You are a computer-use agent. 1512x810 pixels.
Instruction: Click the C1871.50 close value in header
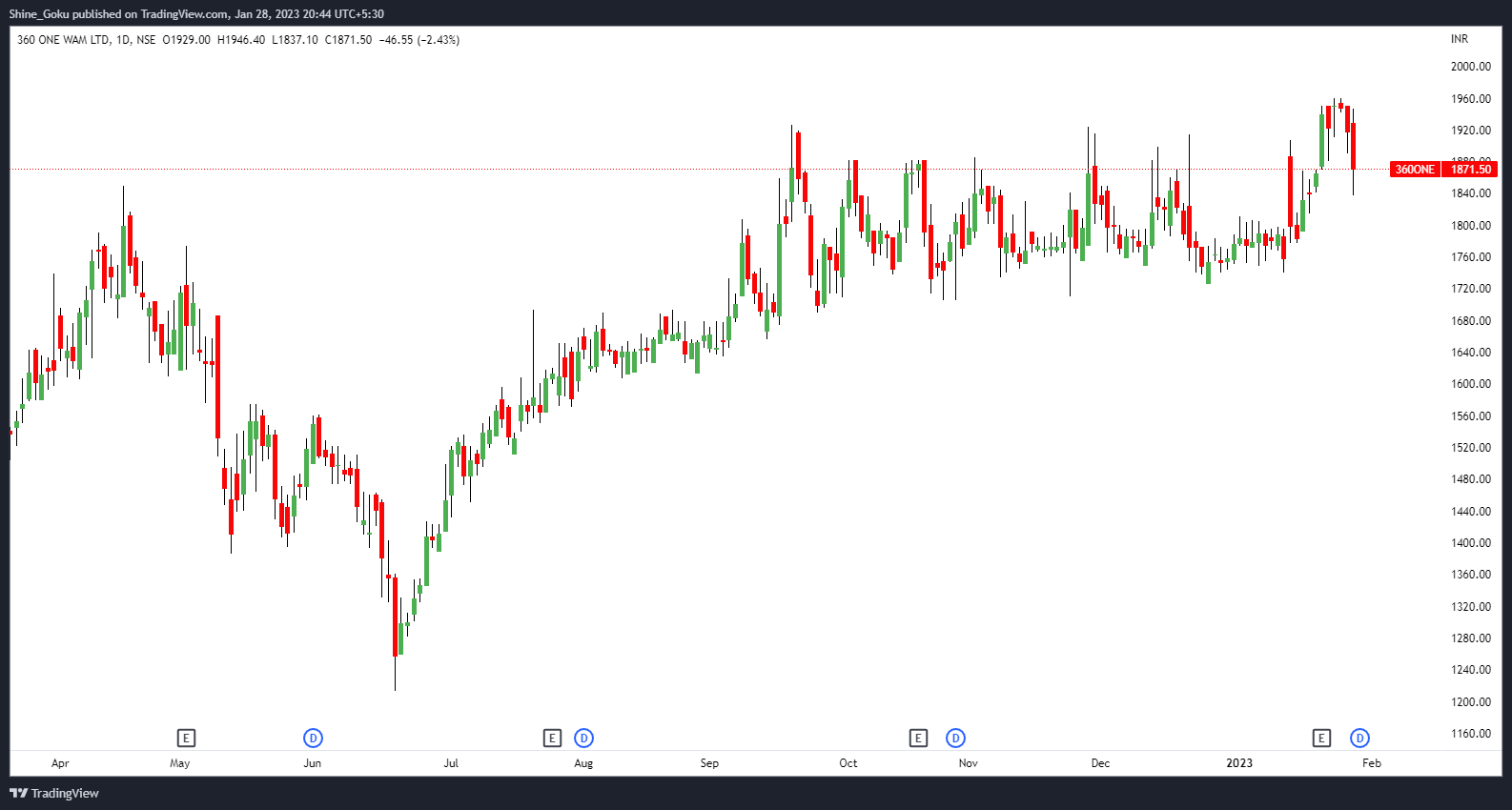[x=349, y=40]
